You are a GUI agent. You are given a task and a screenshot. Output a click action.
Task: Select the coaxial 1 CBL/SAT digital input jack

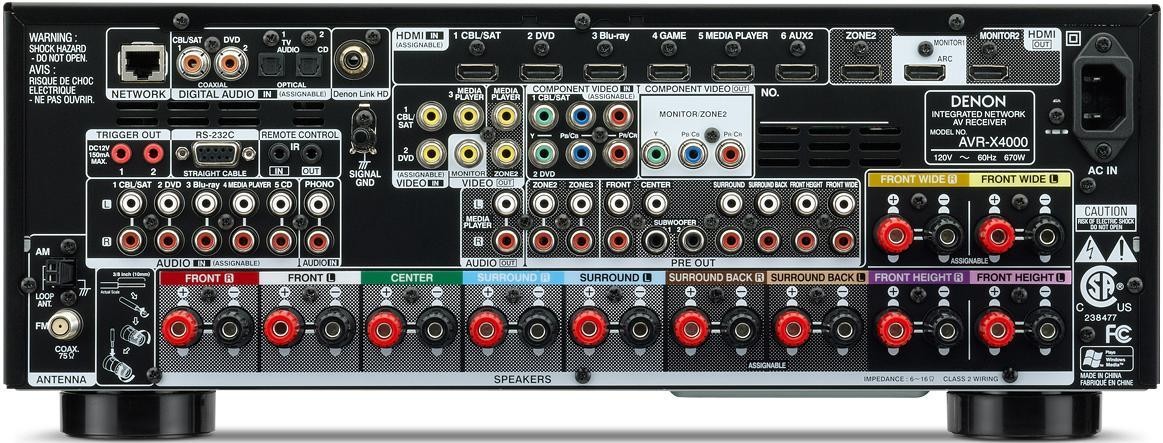tap(193, 63)
